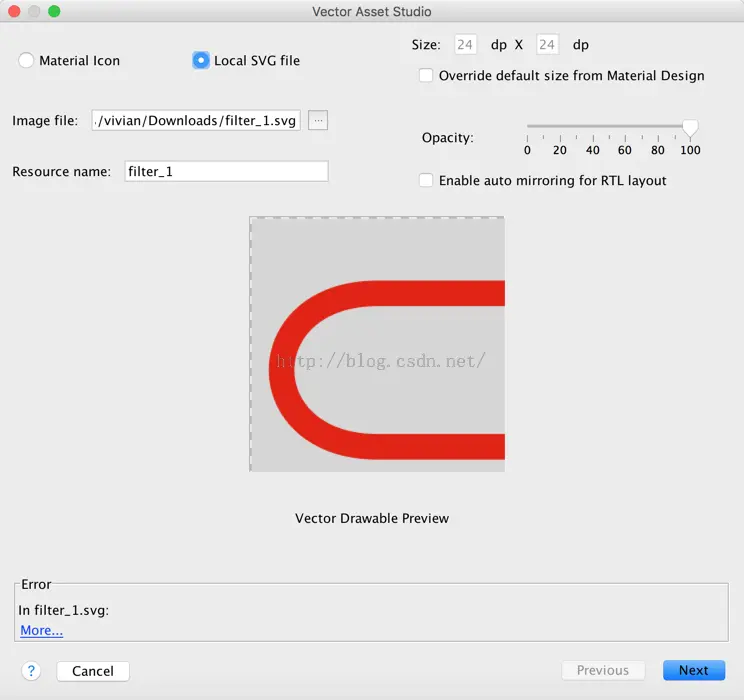Enable auto mirroring for RTL layout
Image resolution: width=744 pixels, height=700 pixels.
426,180
